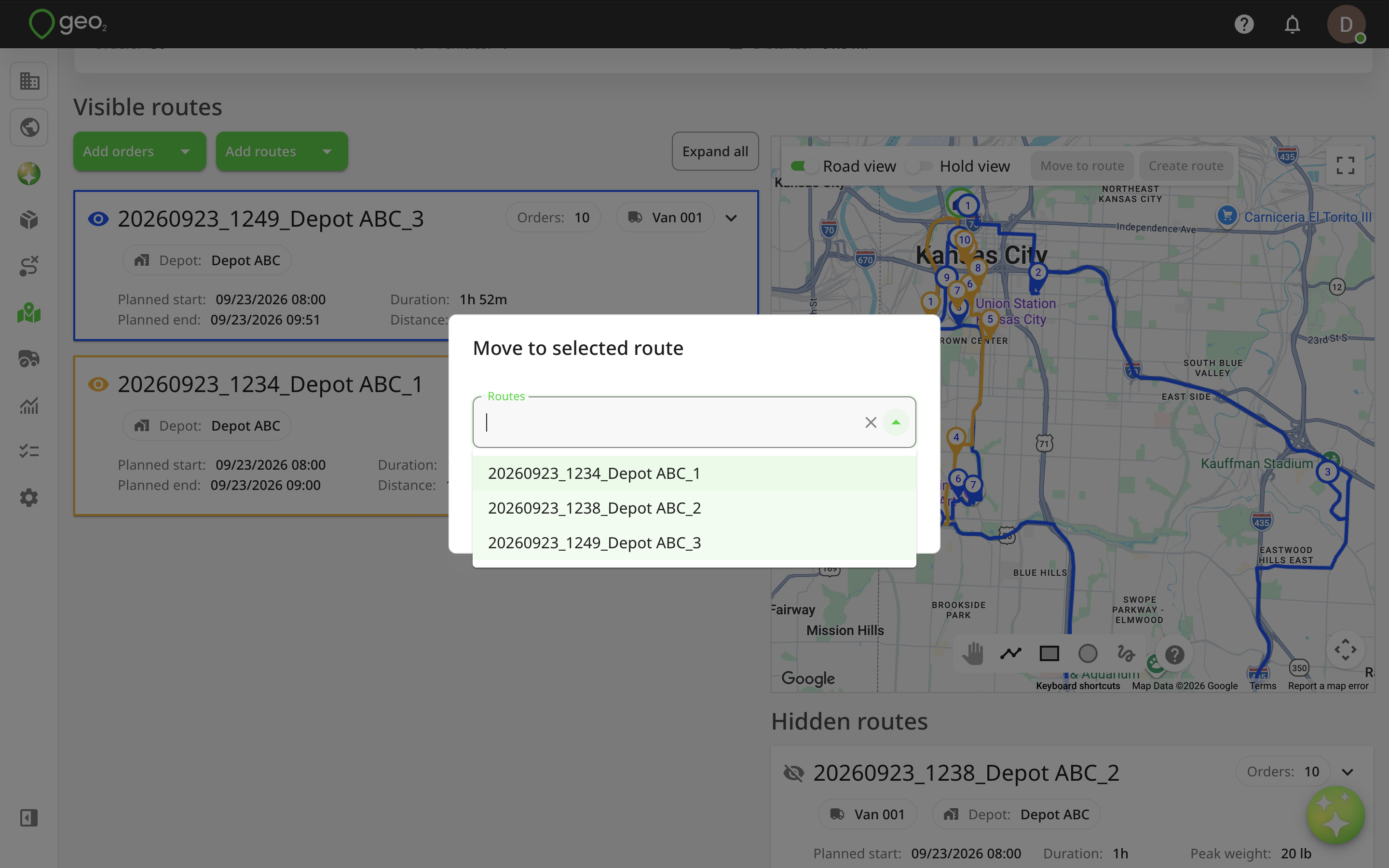Click the Create route button

pos(1186,166)
